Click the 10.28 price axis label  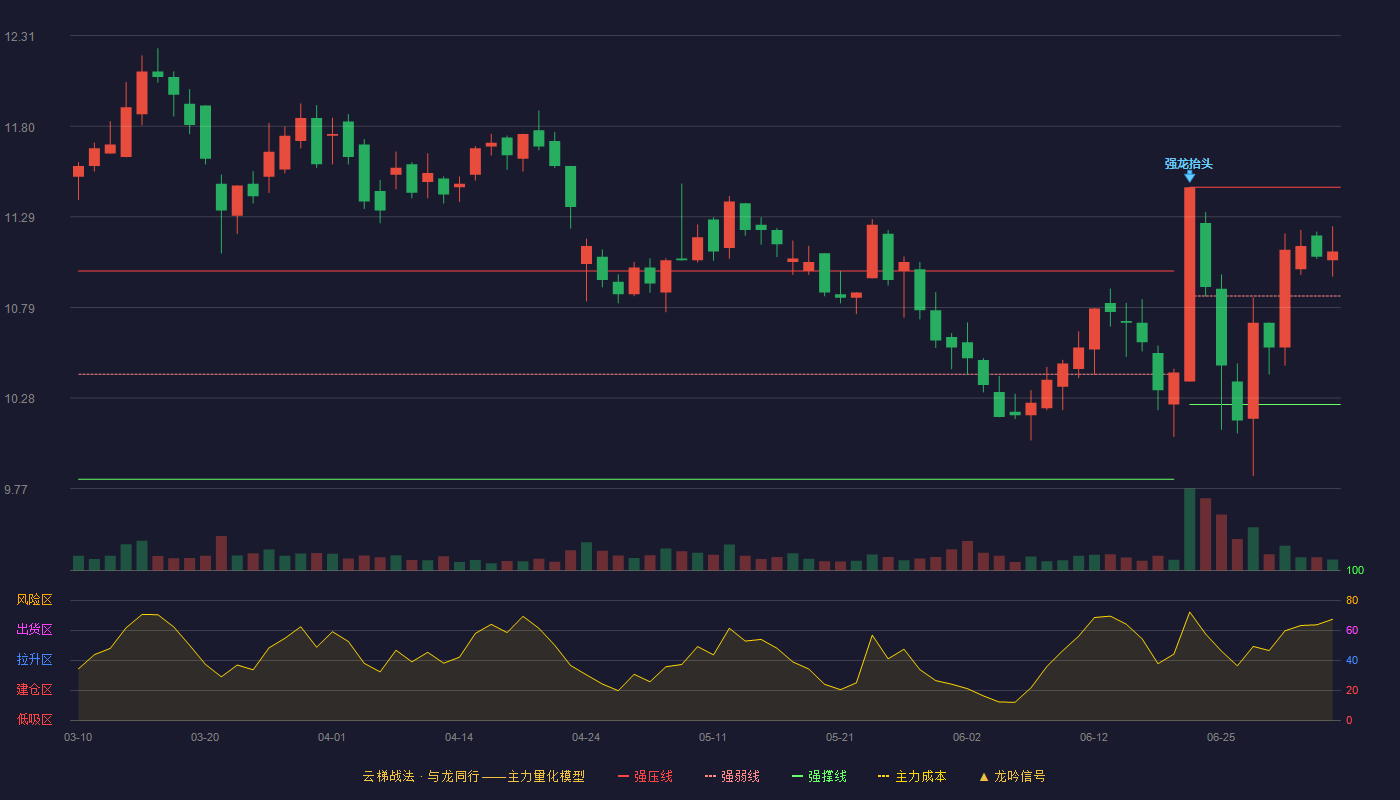tap(19, 399)
